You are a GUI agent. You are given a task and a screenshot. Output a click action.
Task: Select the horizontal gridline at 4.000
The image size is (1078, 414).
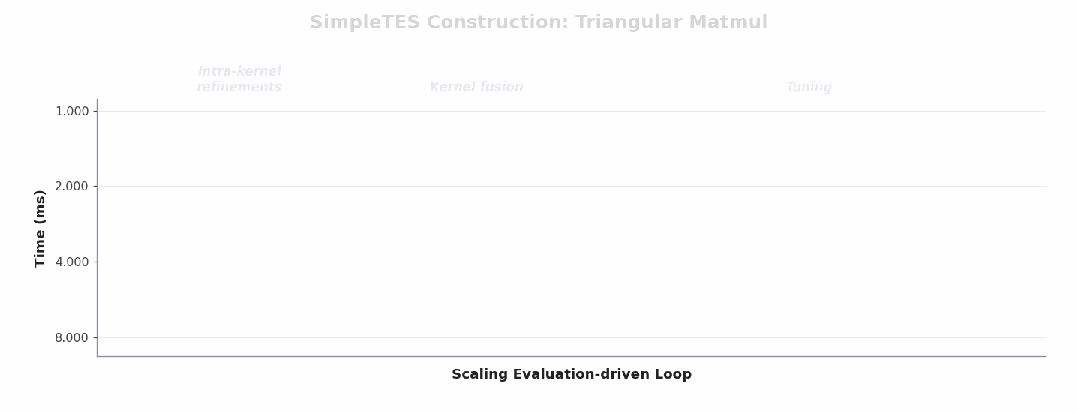570,262
